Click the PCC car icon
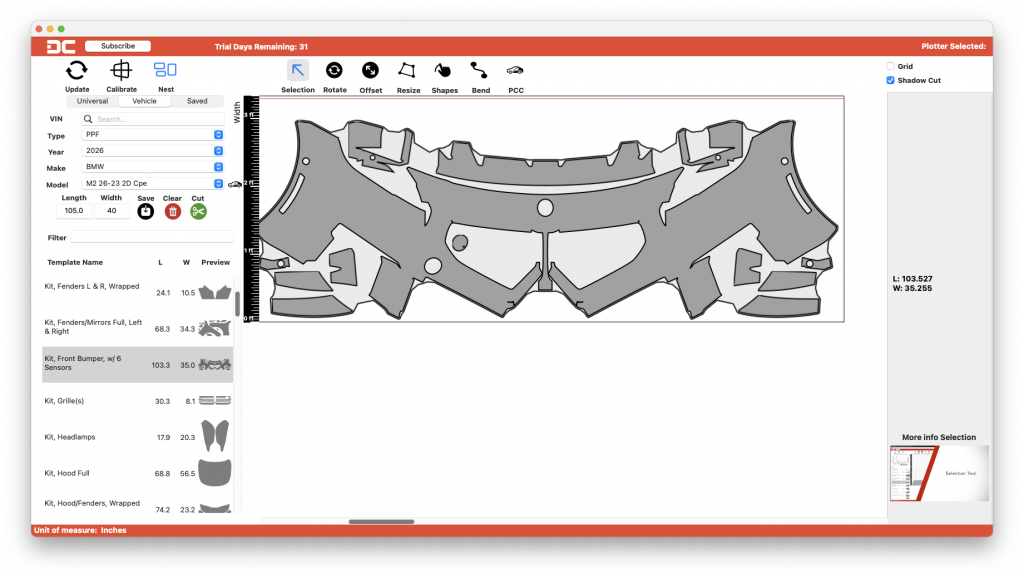 515,70
